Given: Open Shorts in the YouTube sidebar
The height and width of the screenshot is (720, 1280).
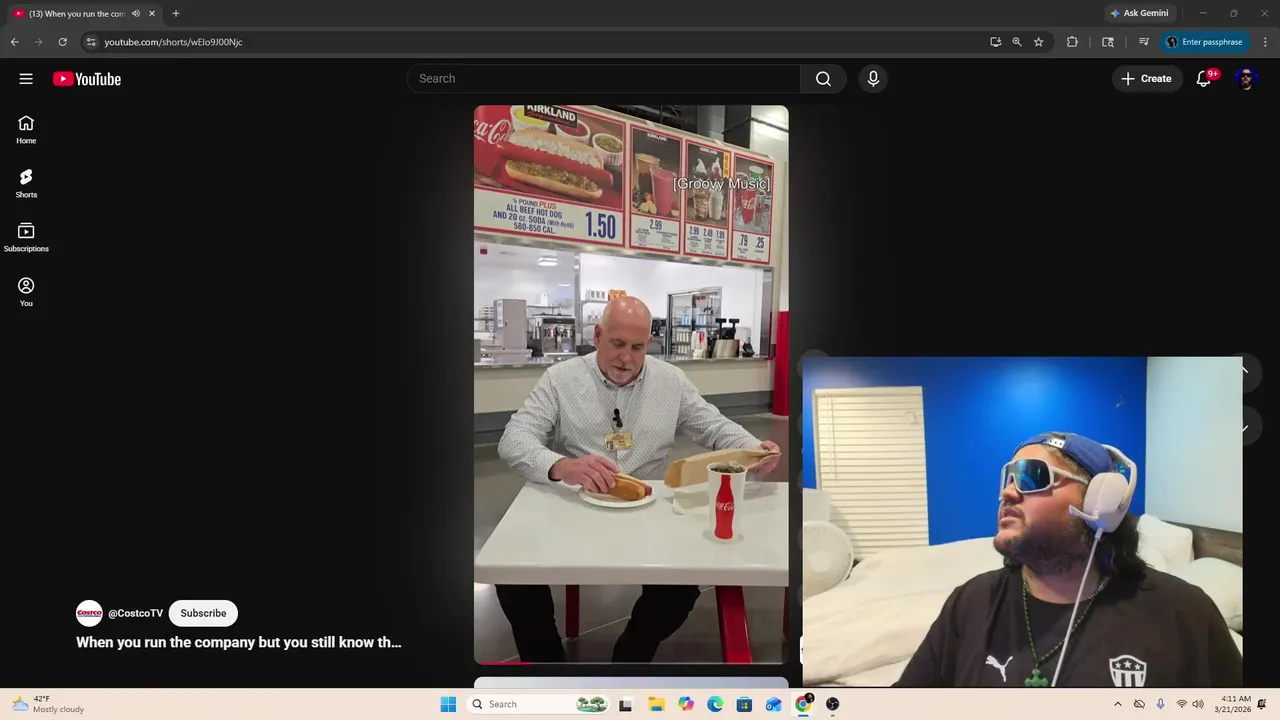Looking at the screenshot, I should (26, 183).
